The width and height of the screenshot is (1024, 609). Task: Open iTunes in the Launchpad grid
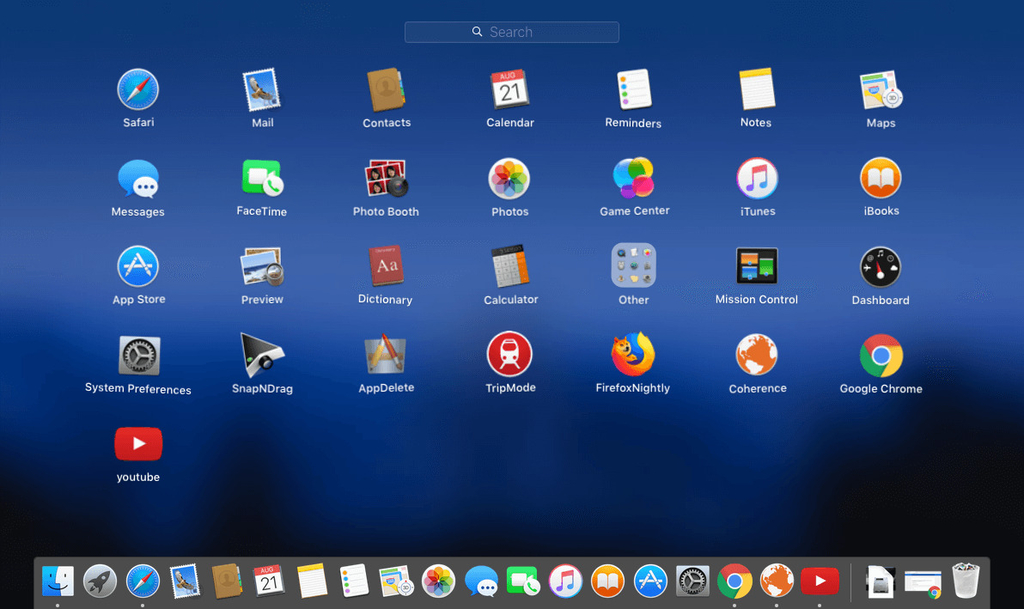point(757,178)
